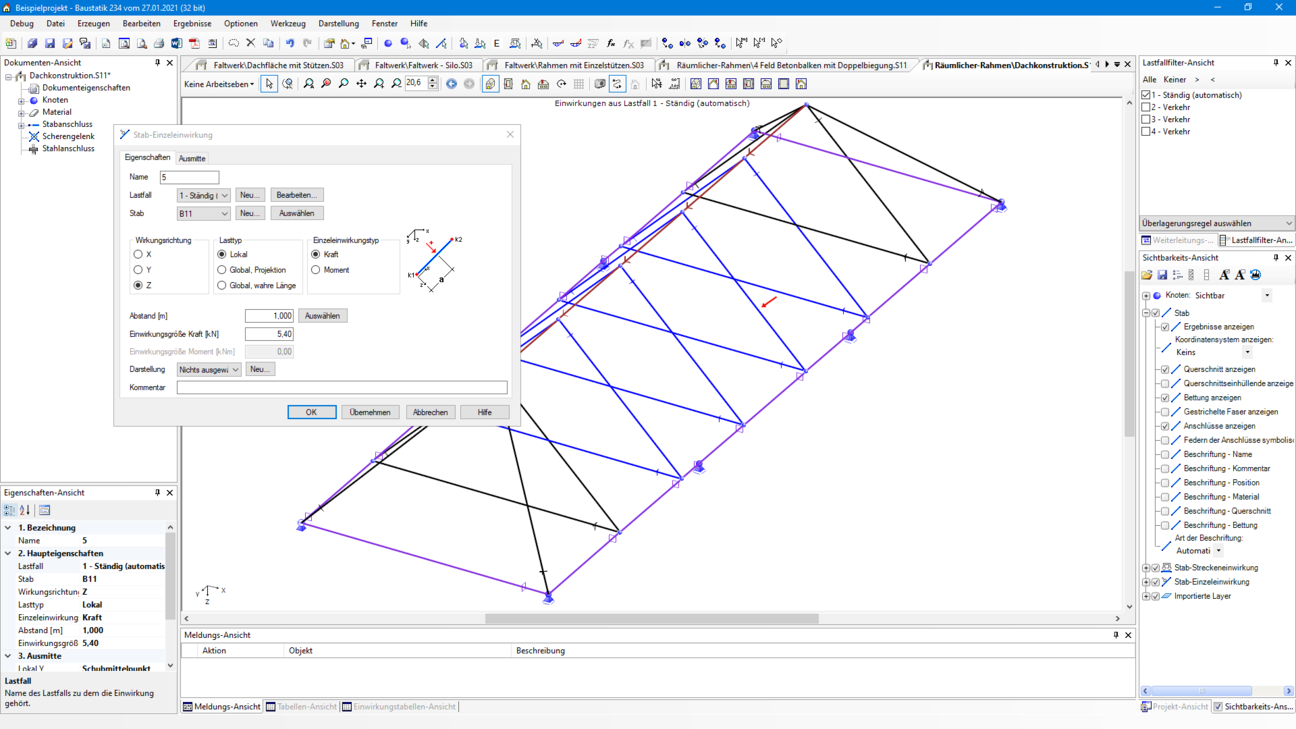Click the pan (four-arrow move) view tool
Screen dimensions: 1296x729
(x=361, y=84)
